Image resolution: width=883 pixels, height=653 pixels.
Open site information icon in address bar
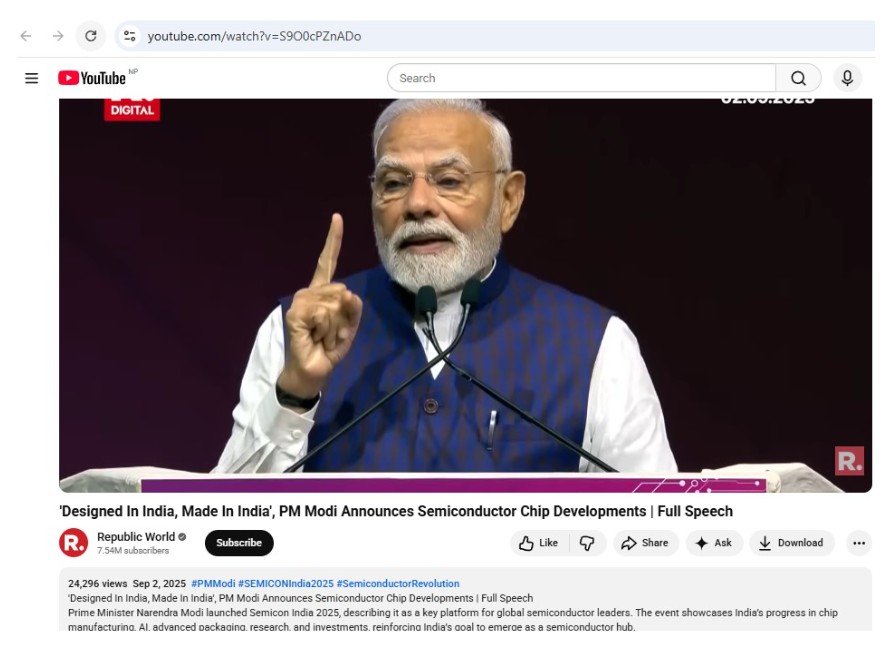129,36
